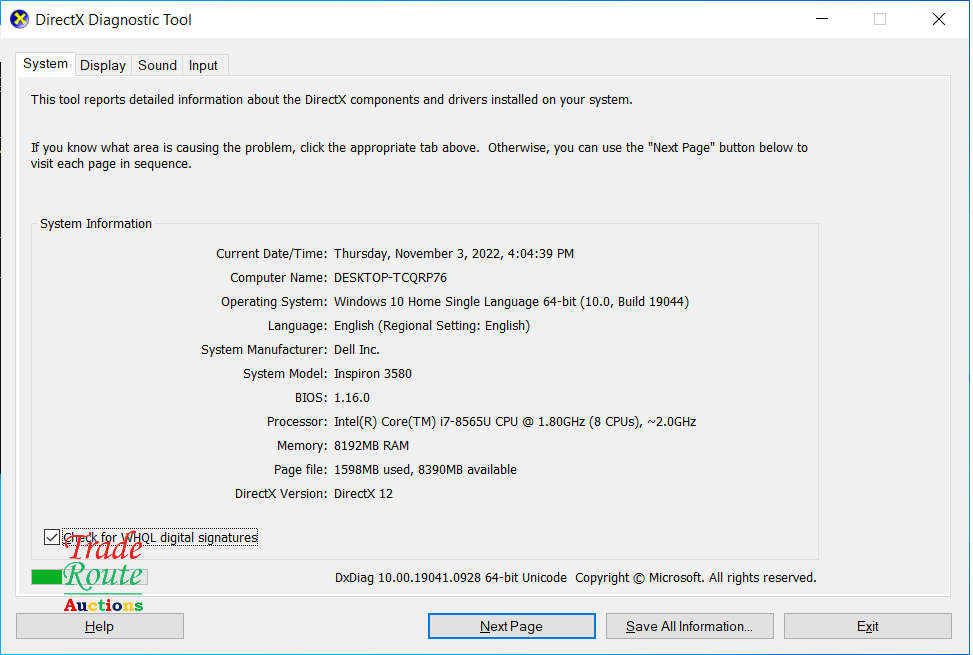
Task: Click the computer name DESKTOP-TCQRP76
Action: (390, 278)
